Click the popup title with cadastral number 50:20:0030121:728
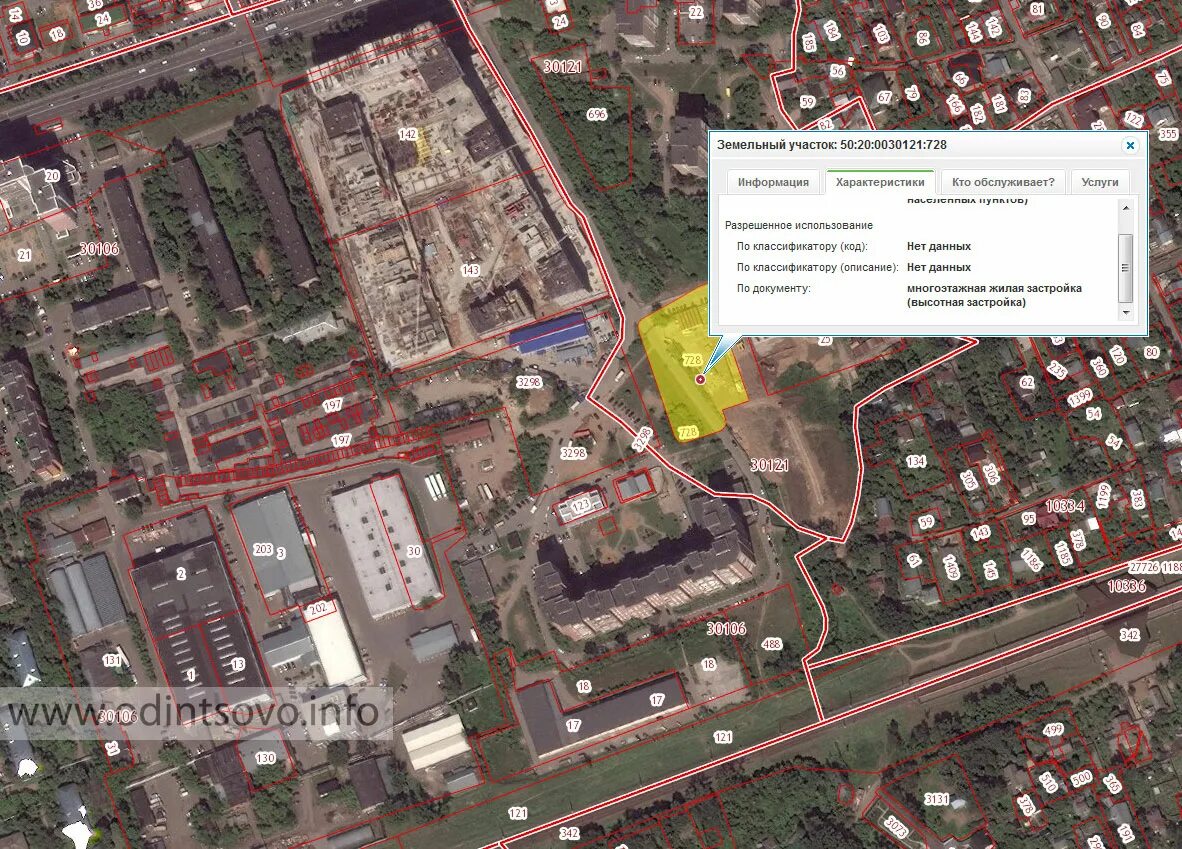 point(831,145)
